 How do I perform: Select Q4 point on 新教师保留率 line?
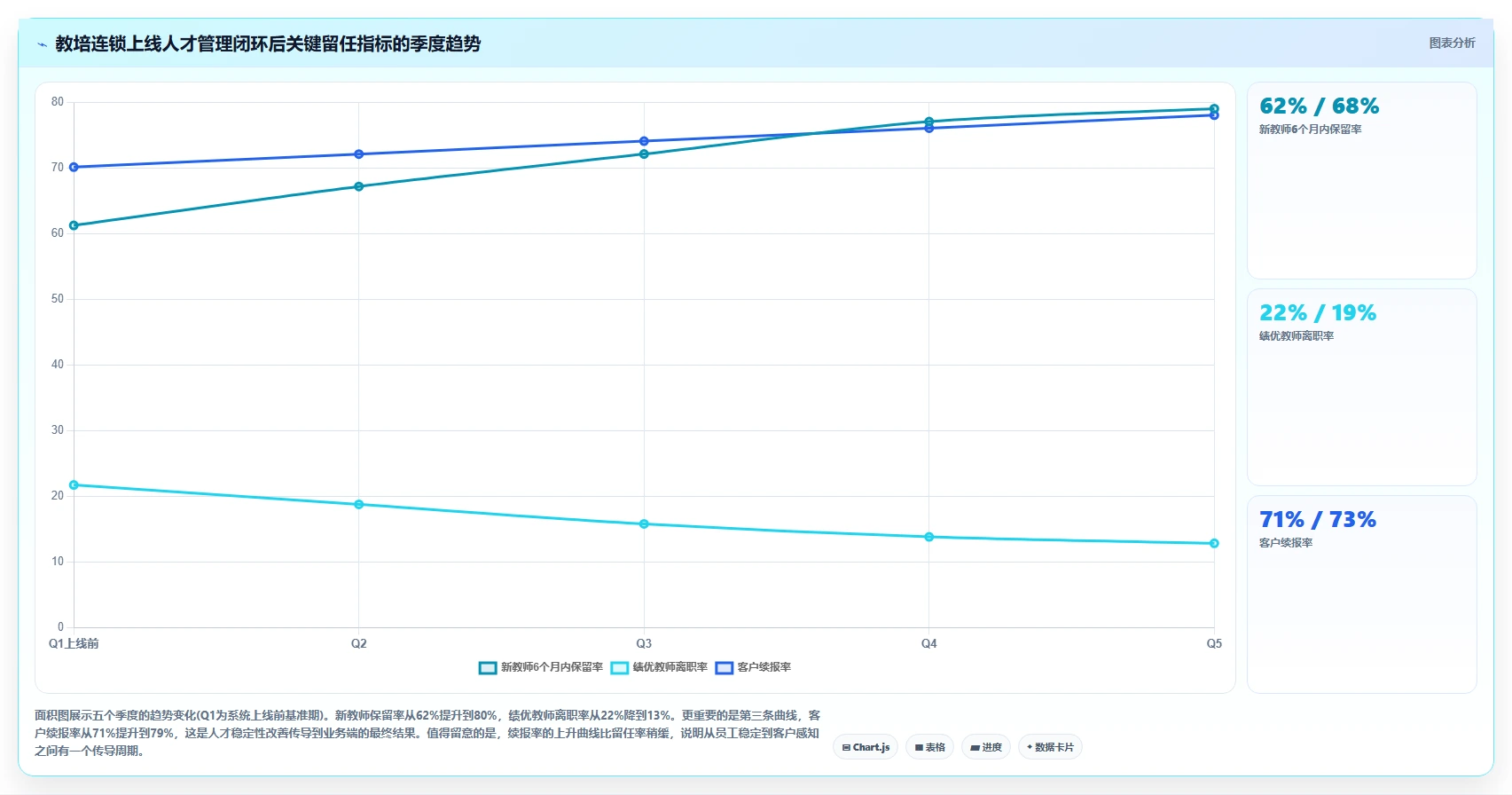pos(929,122)
